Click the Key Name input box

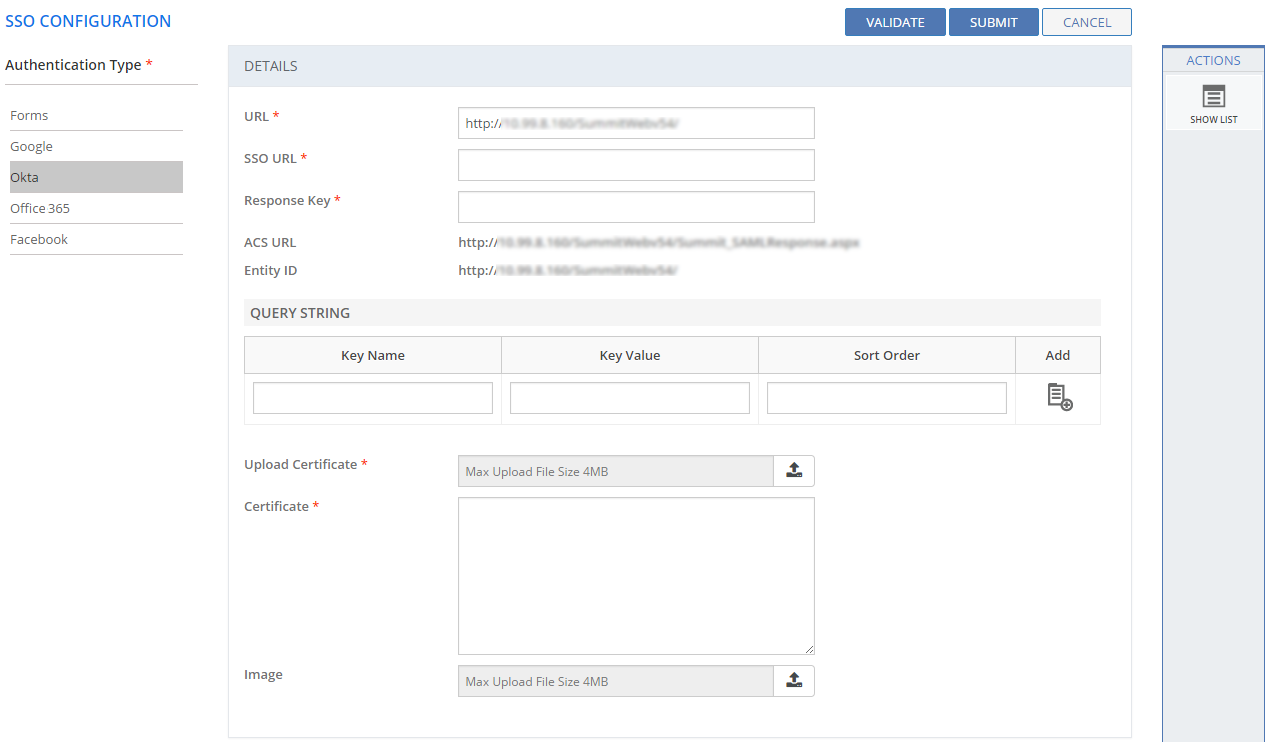click(372, 398)
